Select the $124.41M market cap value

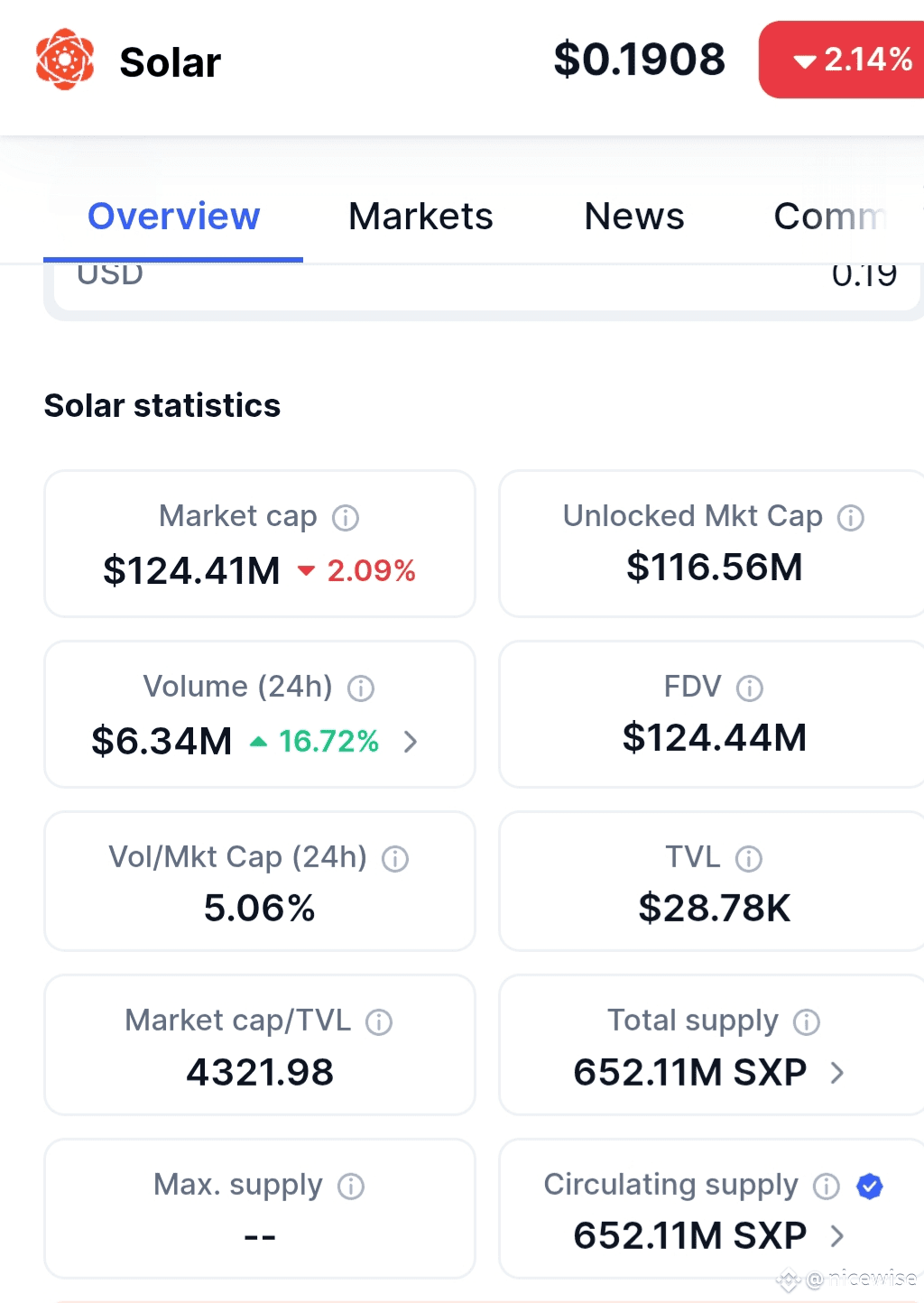tap(191, 571)
